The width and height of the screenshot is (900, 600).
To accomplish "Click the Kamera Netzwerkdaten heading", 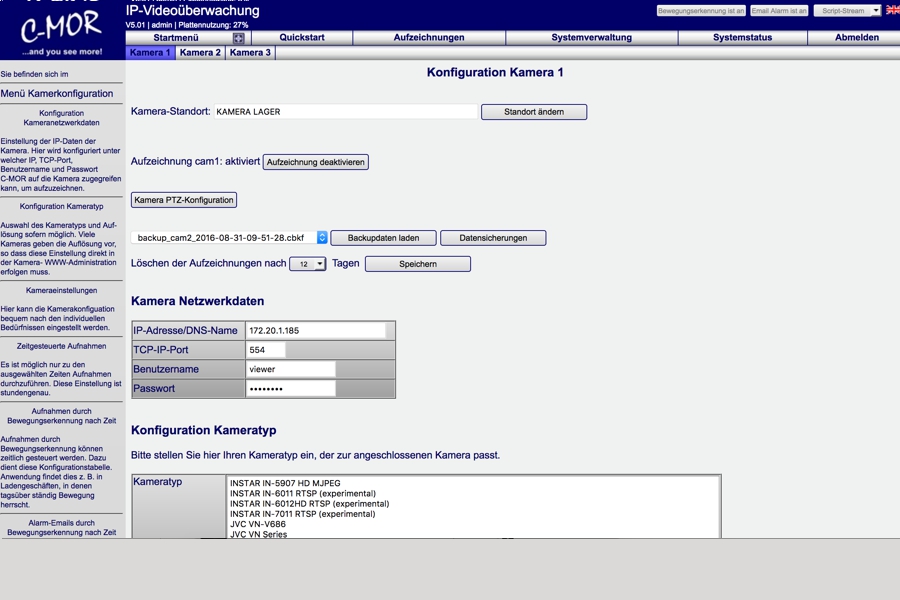I will [x=197, y=301].
